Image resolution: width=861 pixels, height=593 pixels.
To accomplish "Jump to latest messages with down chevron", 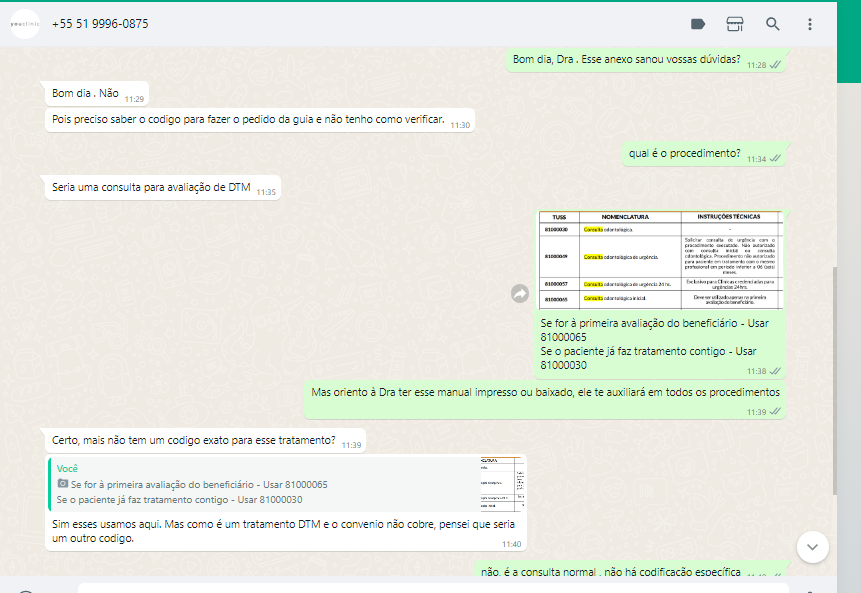I will 813,547.
